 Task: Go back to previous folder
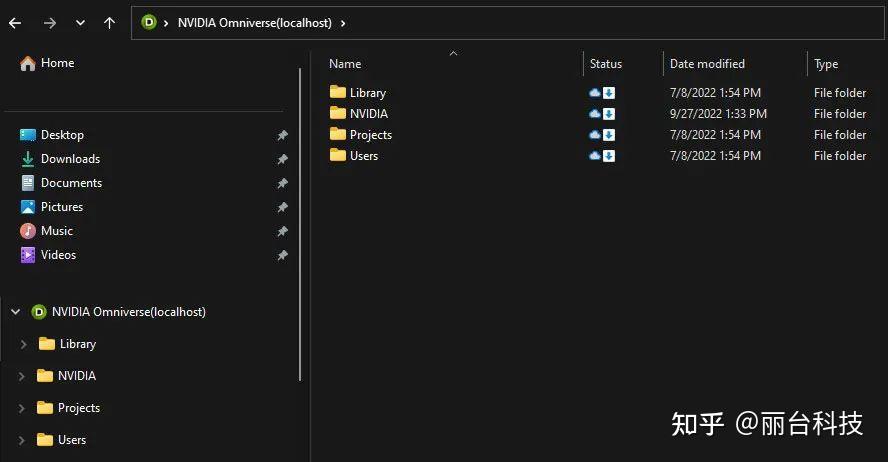(x=15, y=23)
